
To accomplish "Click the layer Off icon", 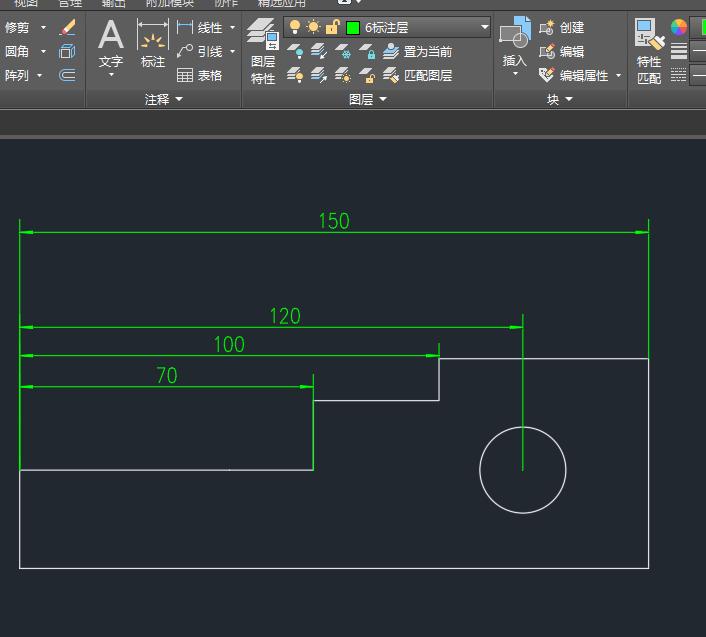I will click(x=295, y=51).
